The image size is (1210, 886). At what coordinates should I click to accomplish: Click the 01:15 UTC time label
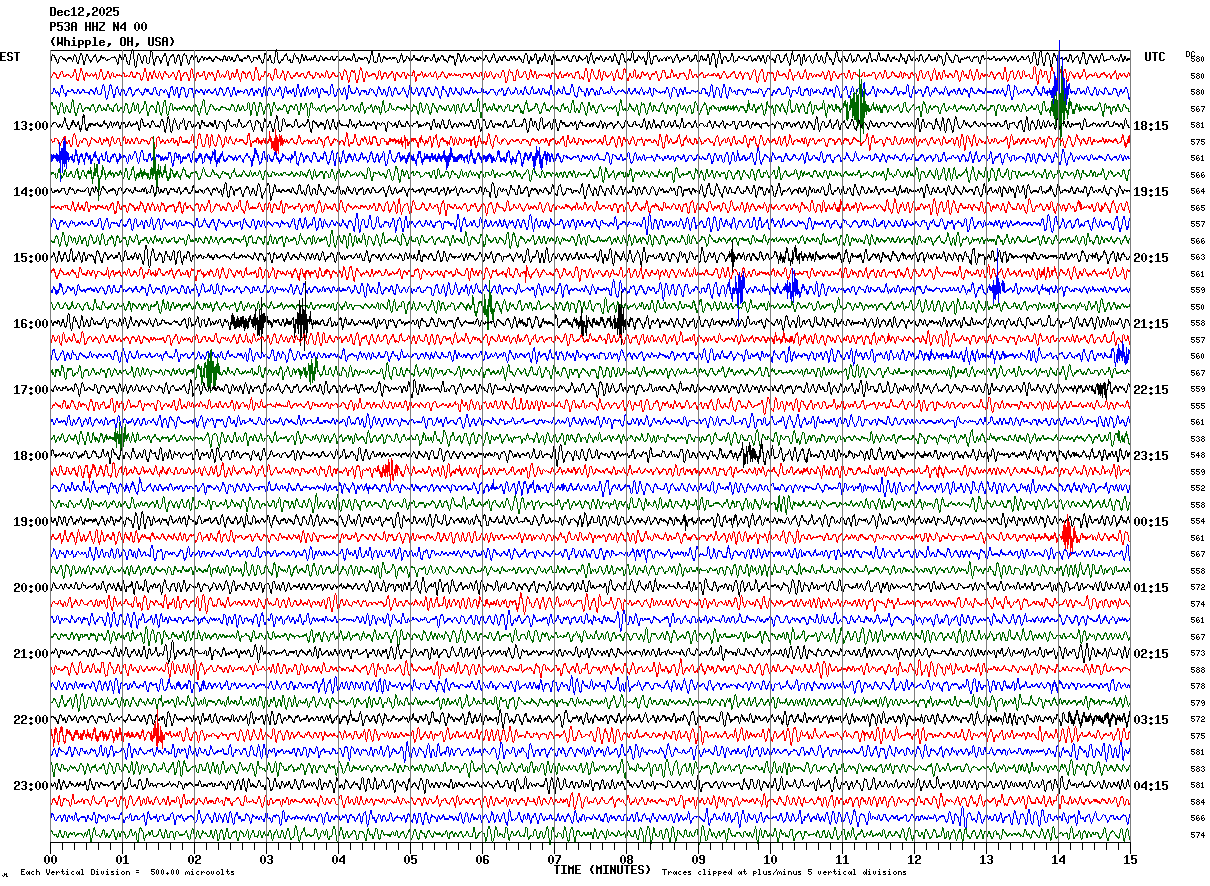(1151, 588)
